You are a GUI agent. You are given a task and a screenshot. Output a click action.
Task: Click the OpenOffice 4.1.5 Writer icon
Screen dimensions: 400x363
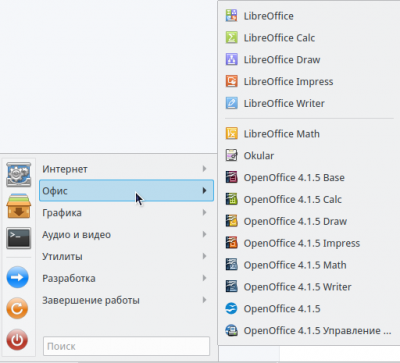point(231,287)
